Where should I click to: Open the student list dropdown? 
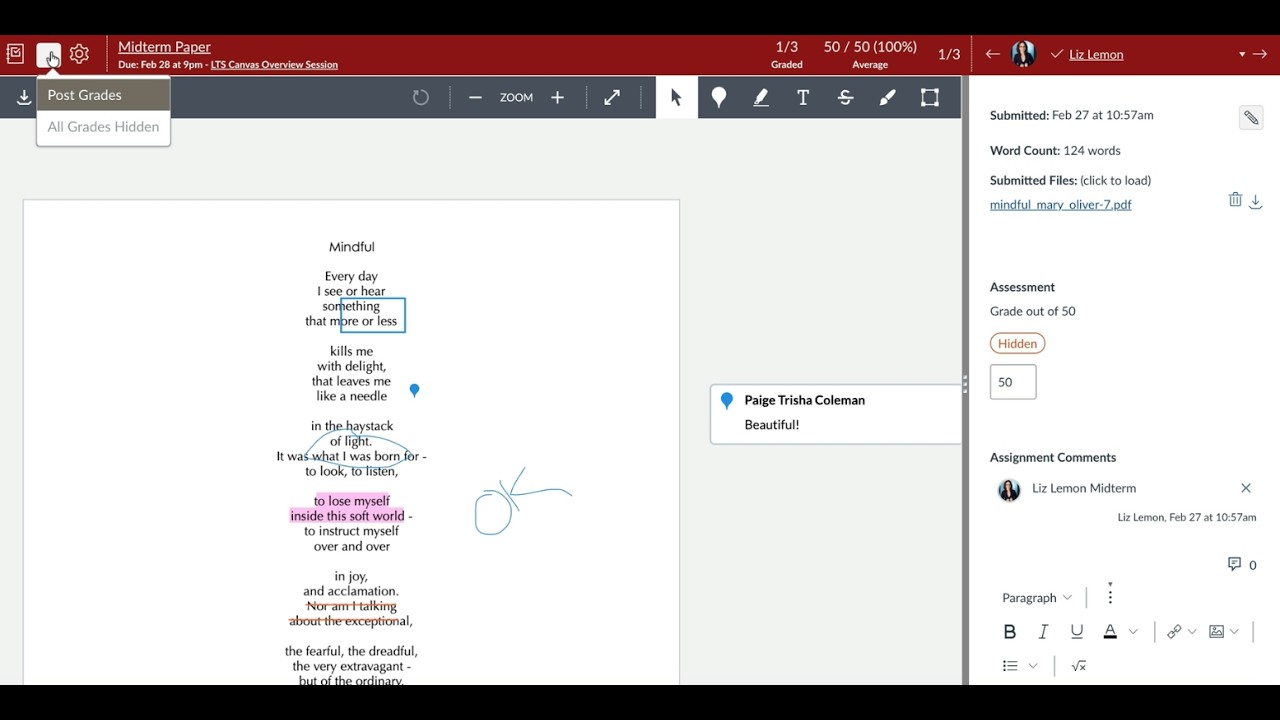[x=1242, y=54]
